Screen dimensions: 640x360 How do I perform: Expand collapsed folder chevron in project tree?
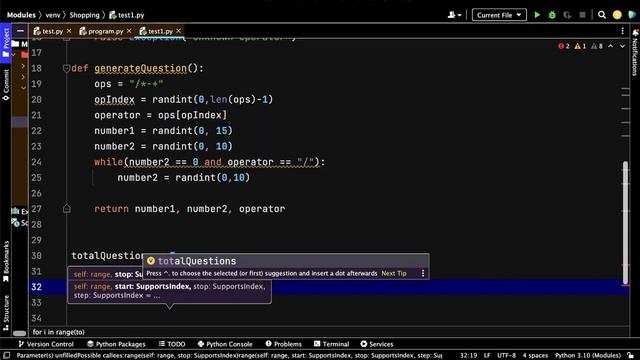(23, 65)
